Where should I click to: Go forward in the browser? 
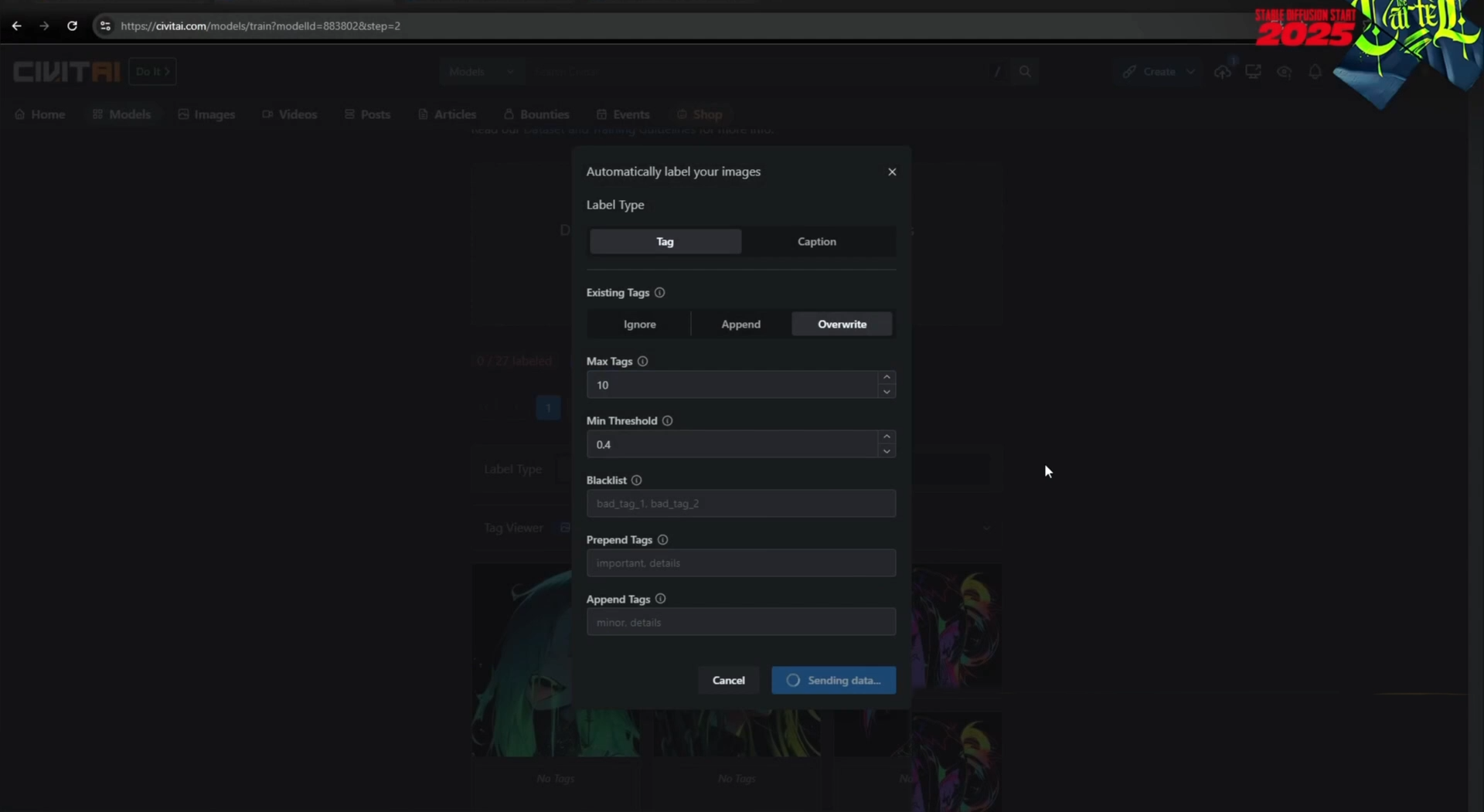(44, 25)
